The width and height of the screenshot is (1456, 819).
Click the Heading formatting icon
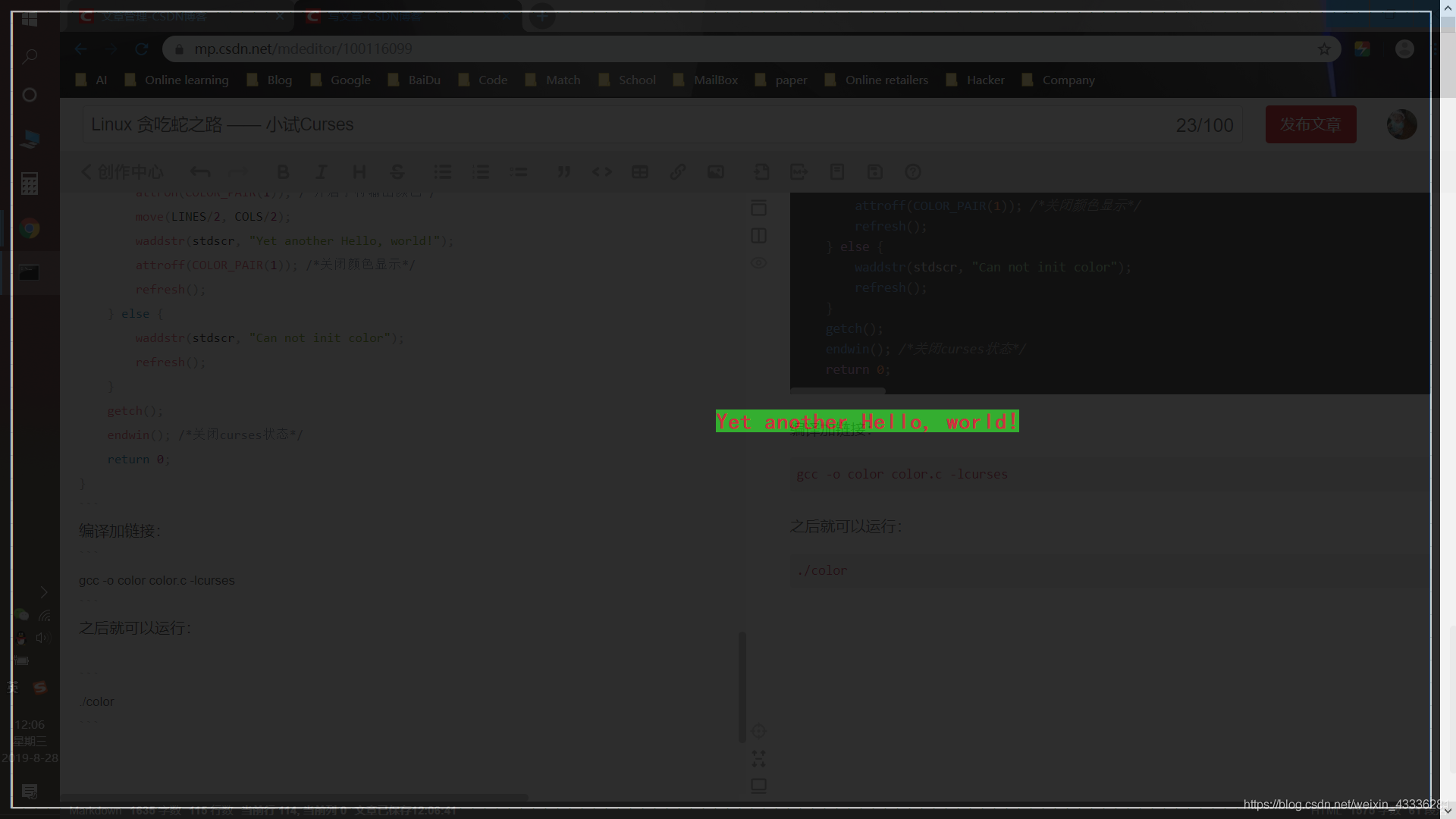click(359, 172)
